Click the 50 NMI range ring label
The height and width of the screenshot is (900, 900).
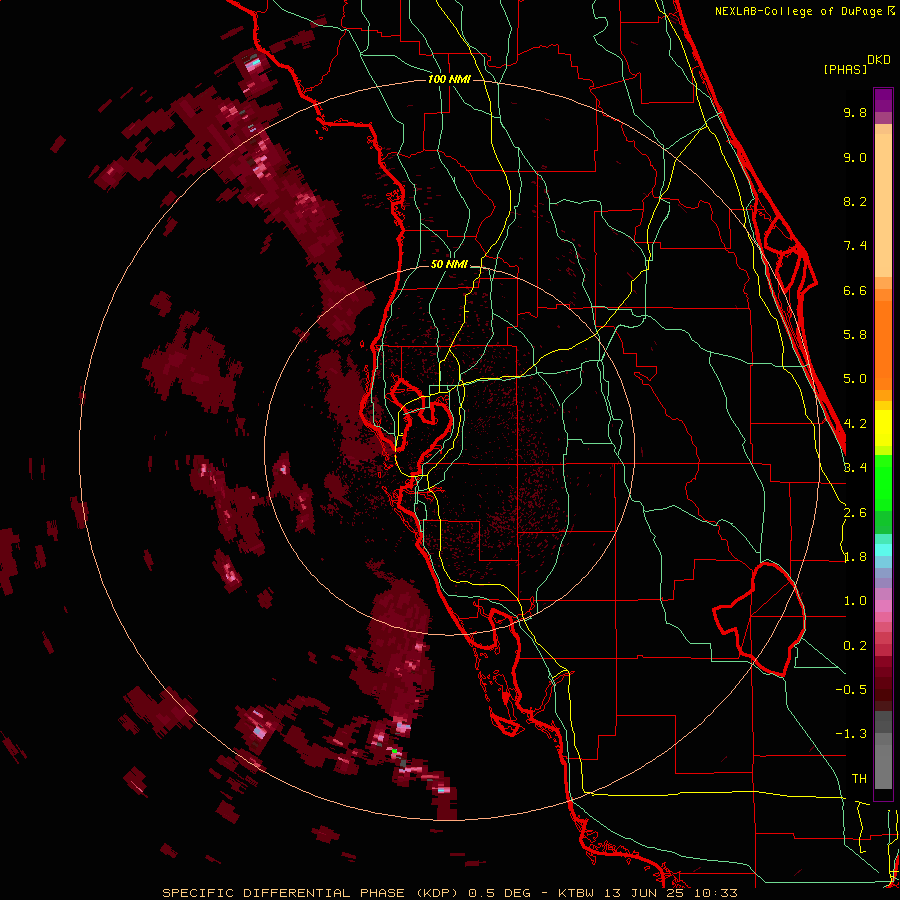click(x=449, y=265)
